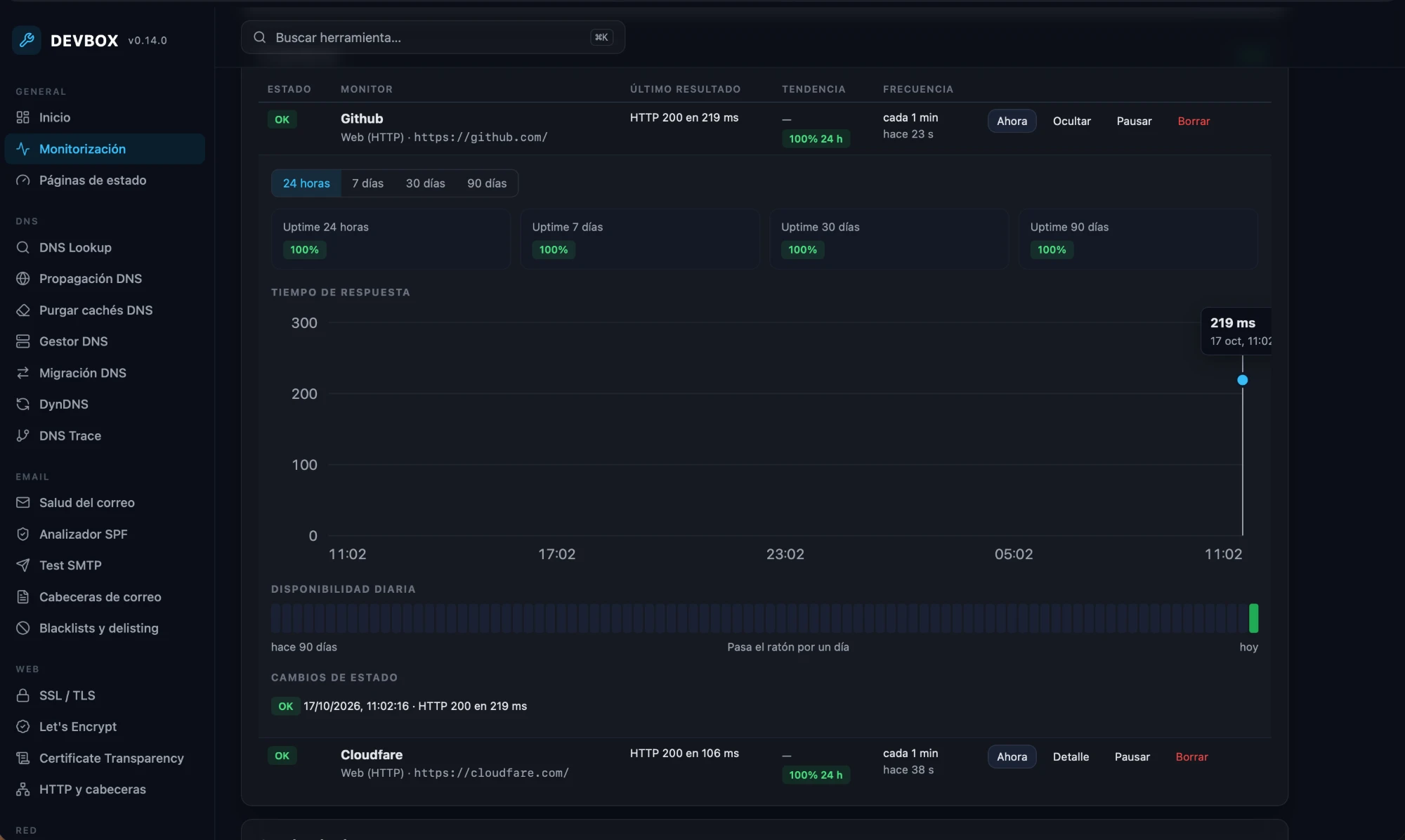This screenshot has width=1405, height=840.
Task: Click the Propagación DNS globe icon
Action: [x=23, y=279]
